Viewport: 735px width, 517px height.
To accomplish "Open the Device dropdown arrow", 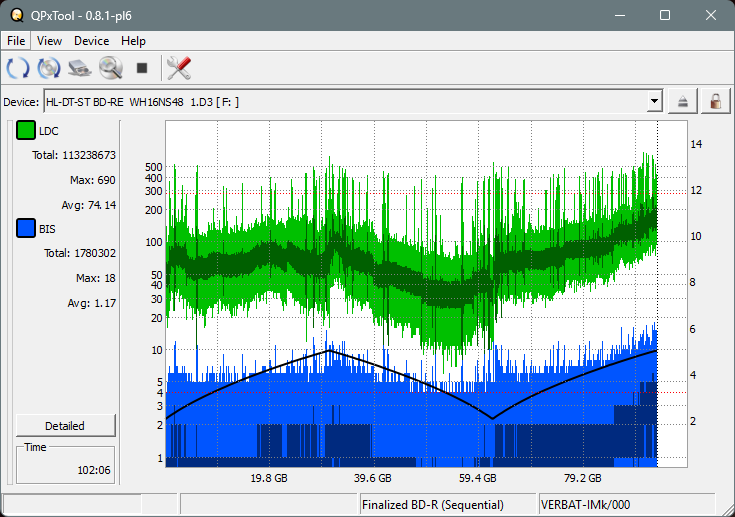I will point(654,101).
